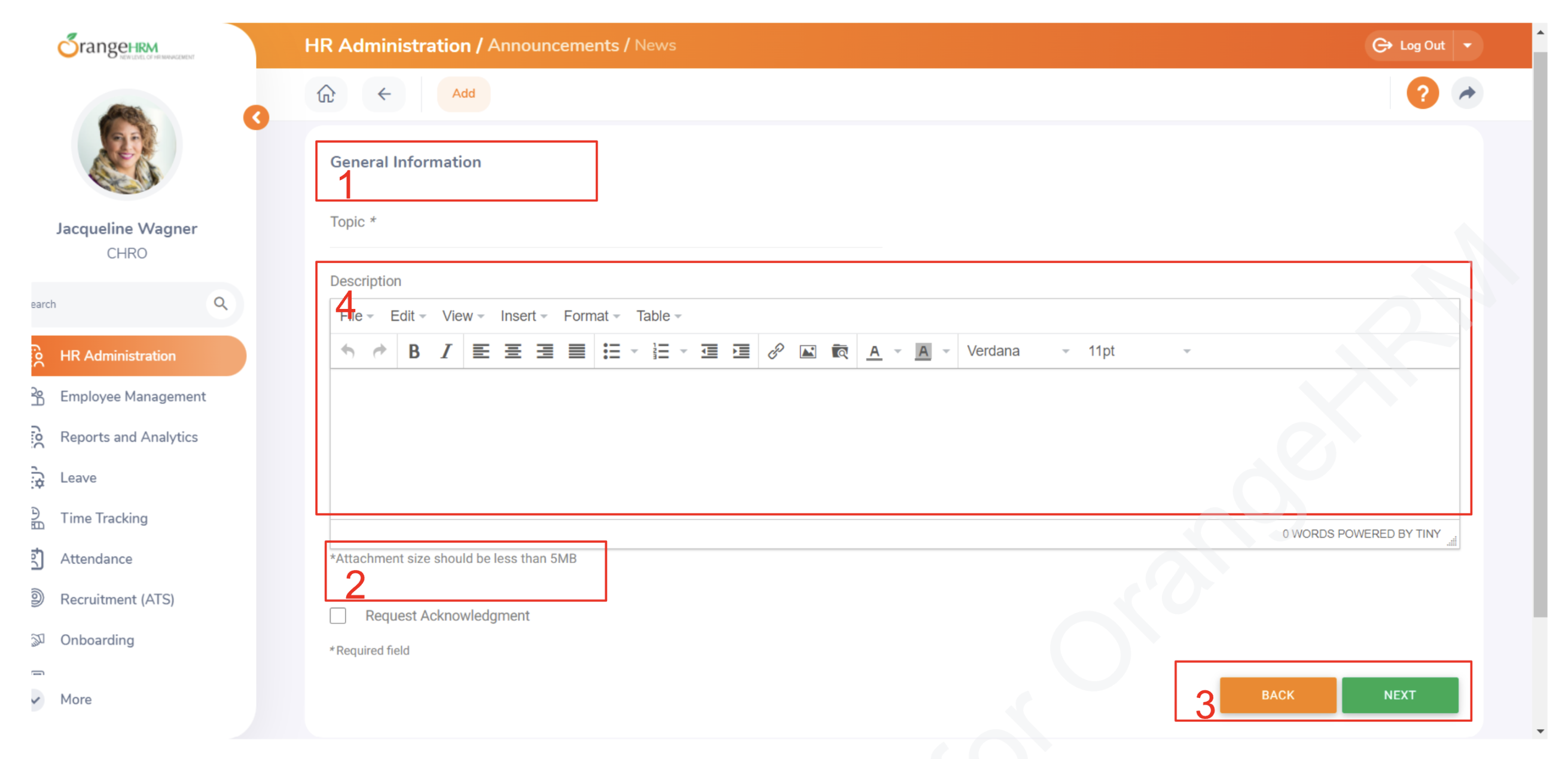Image resolution: width=1568 pixels, height=759 pixels.
Task: Align text right
Action: [545, 351]
